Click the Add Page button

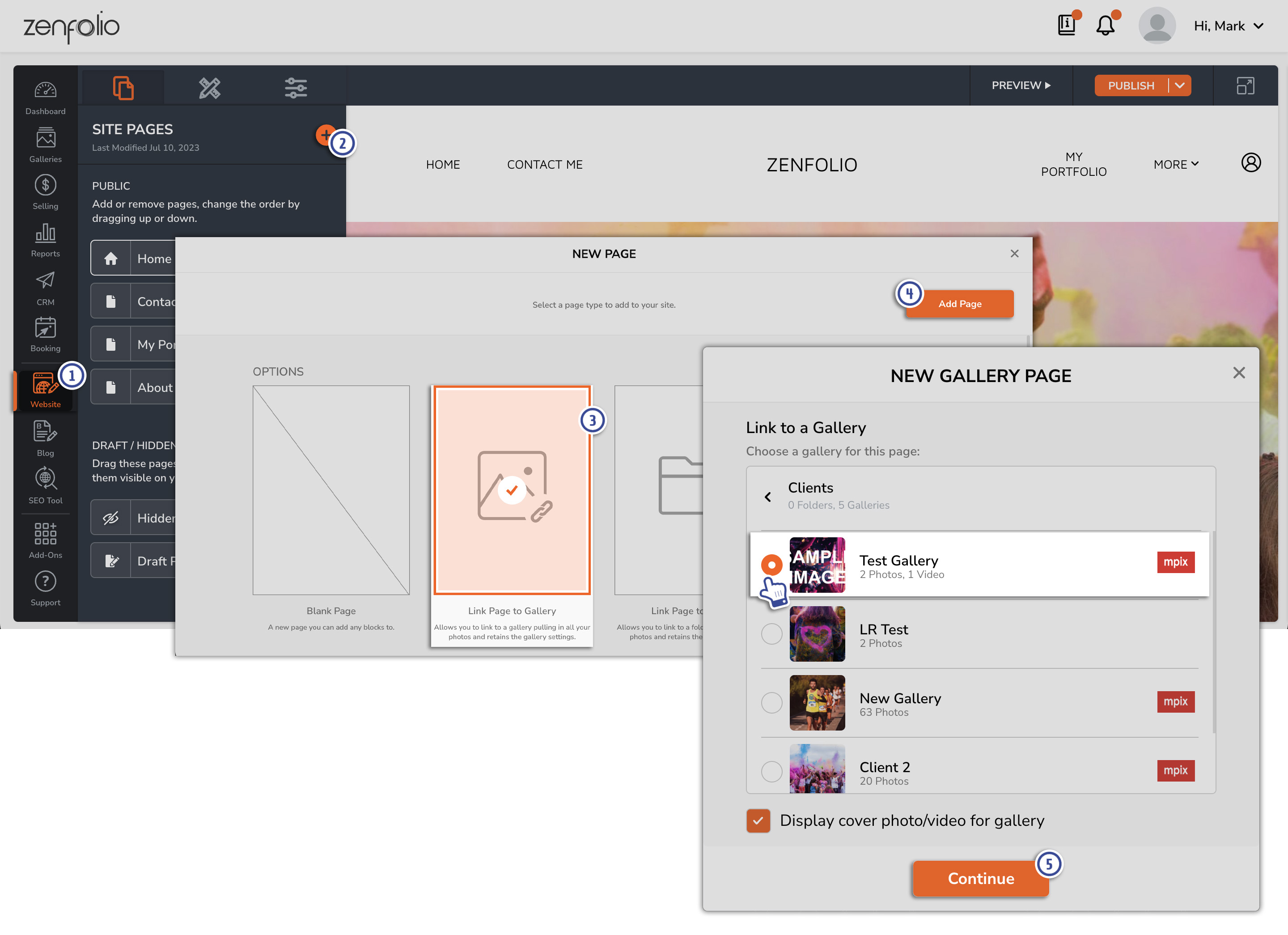click(x=959, y=304)
